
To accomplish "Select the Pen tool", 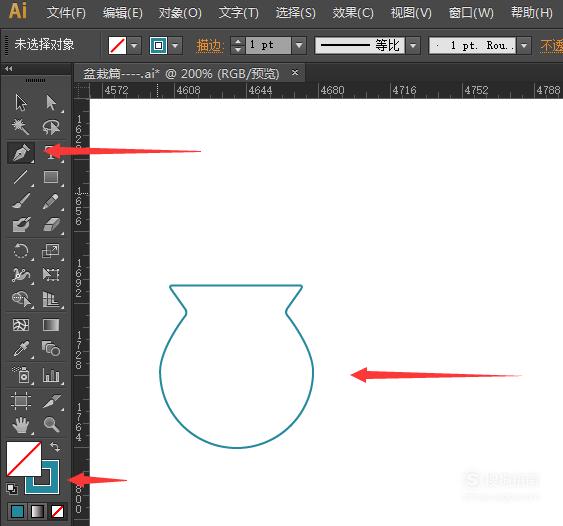I will (x=21, y=153).
